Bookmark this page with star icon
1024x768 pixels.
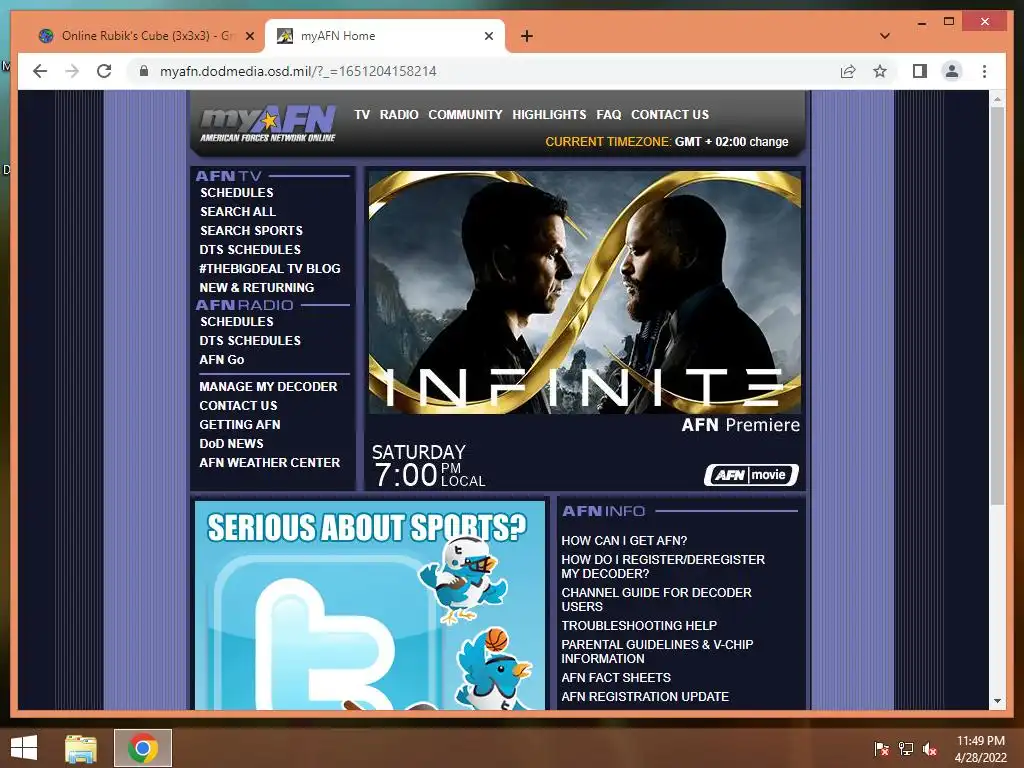pos(880,71)
